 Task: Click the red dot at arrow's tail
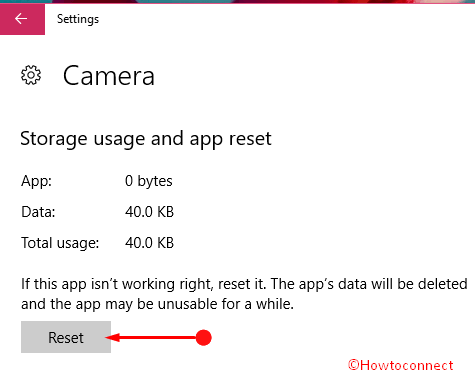(203, 338)
